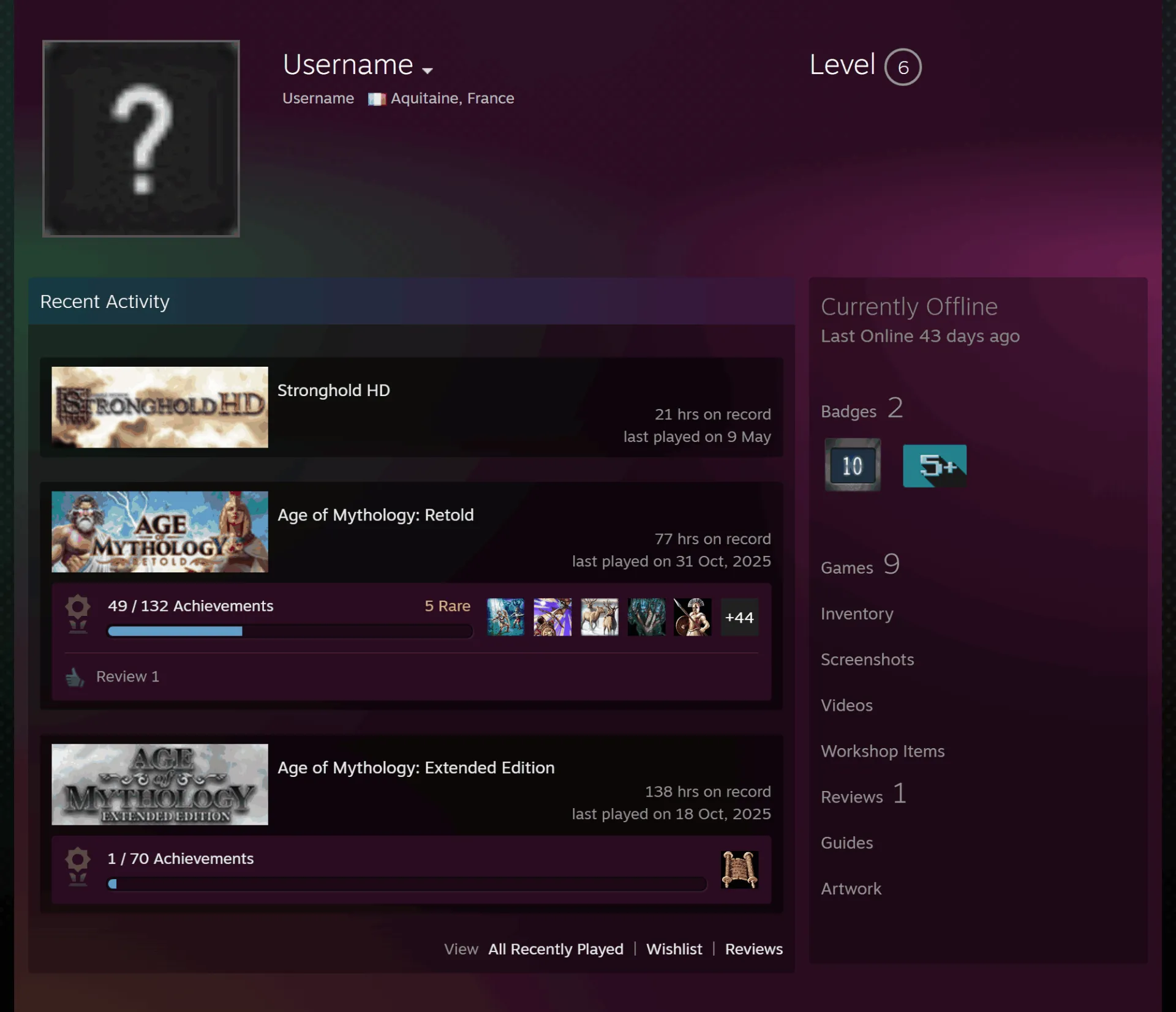Image resolution: width=1176 pixels, height=1012 pixels.
Task: Click the Years of Service 10 badge
Action: [x=853, y=465]
